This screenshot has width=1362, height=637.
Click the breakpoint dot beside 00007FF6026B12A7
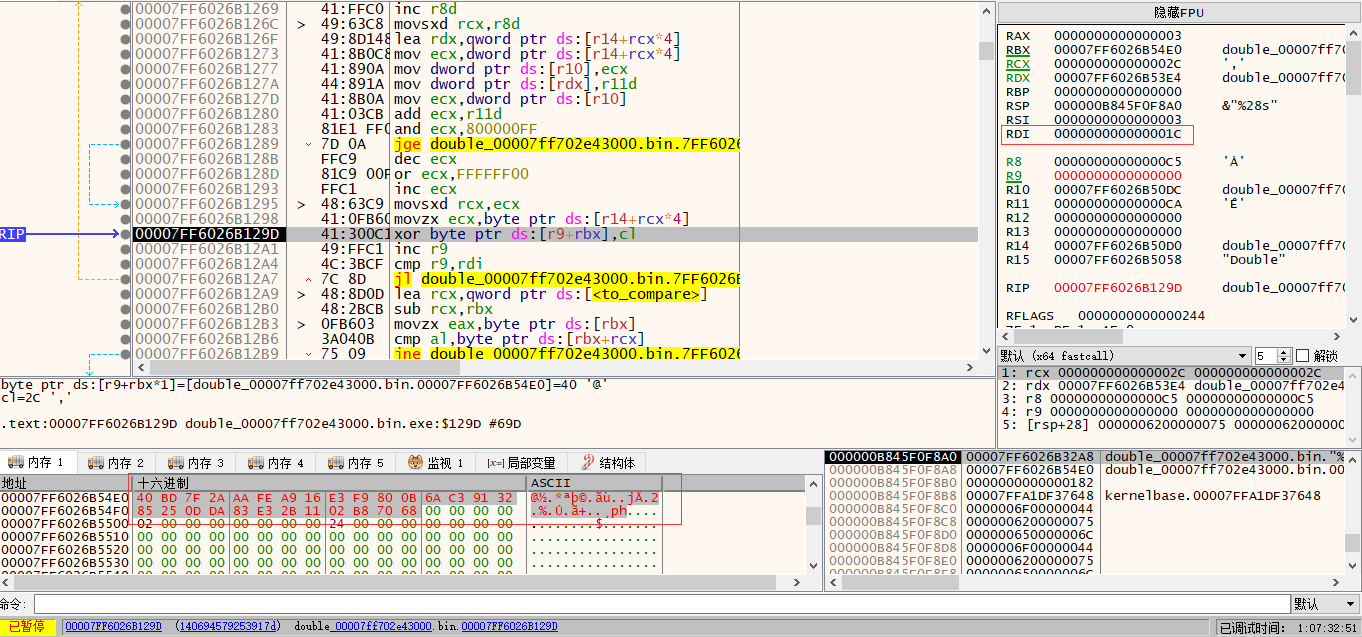125,279
